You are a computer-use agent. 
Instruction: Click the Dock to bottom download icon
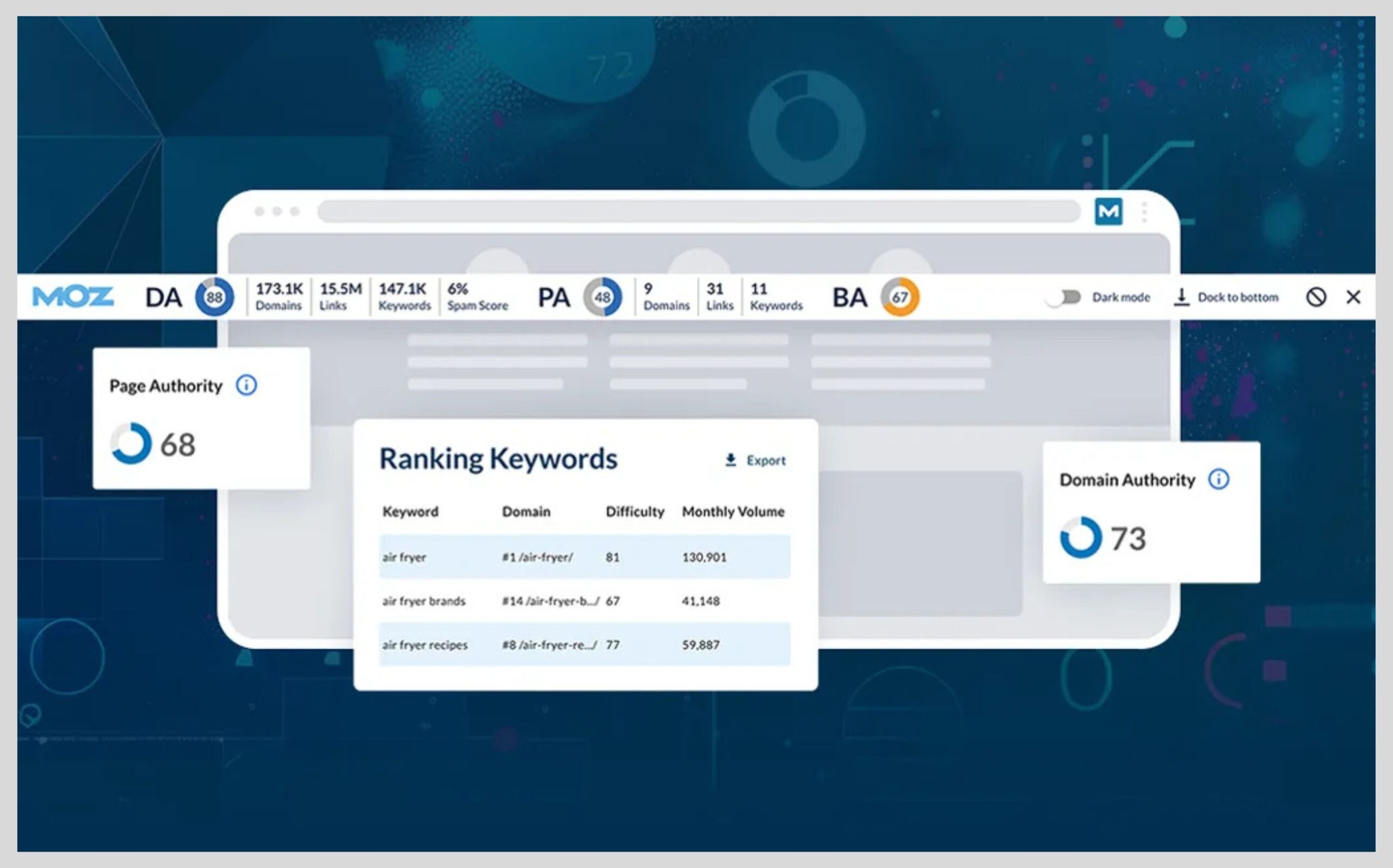tap(1181, 297)
